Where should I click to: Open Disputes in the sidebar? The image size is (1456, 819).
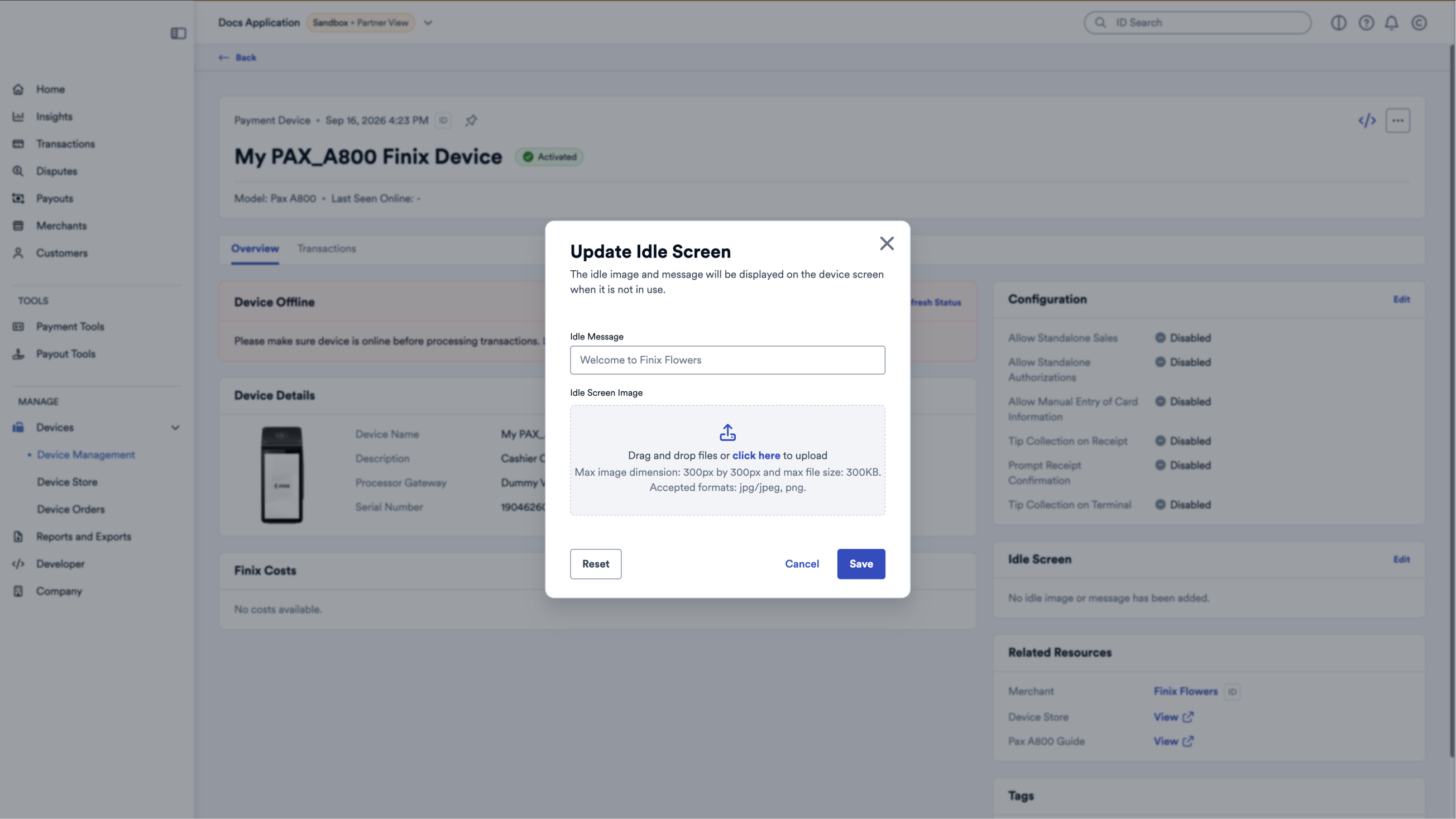pos(56,171)
